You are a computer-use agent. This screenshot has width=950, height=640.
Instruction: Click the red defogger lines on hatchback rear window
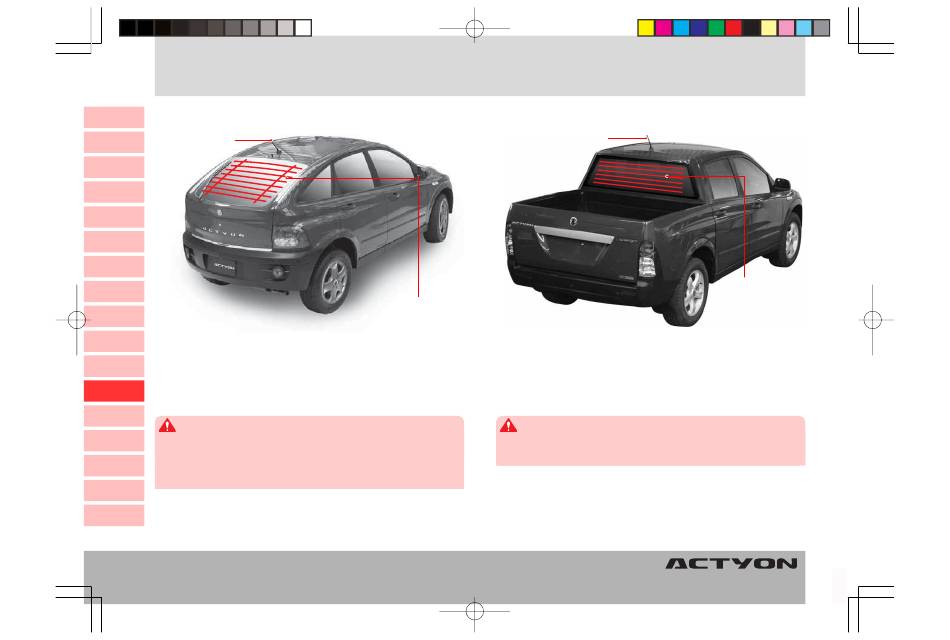250,180
